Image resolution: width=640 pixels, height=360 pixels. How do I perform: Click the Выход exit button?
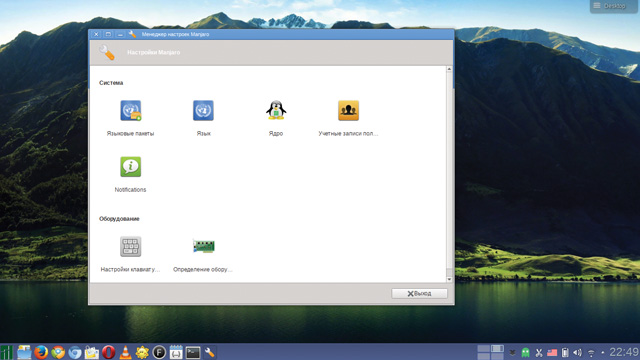(x=419, y=293)
